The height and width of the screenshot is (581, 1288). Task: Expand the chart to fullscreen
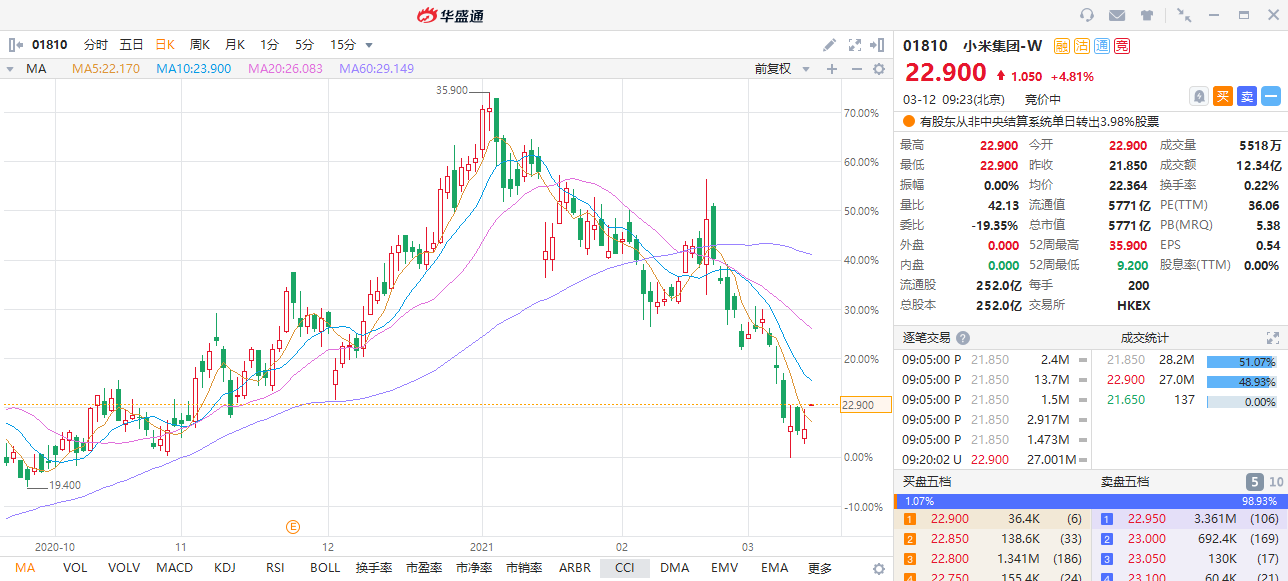[854, 45]
